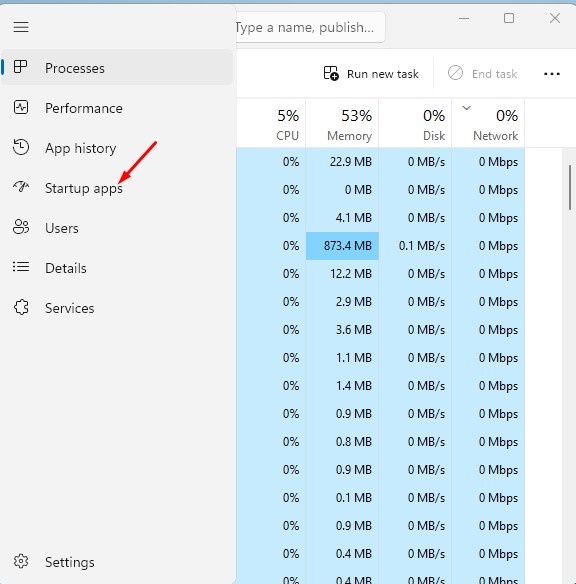576x584 pixels.
Task: Select the row showing 873.4 MB memory
Action: [381, 246]
